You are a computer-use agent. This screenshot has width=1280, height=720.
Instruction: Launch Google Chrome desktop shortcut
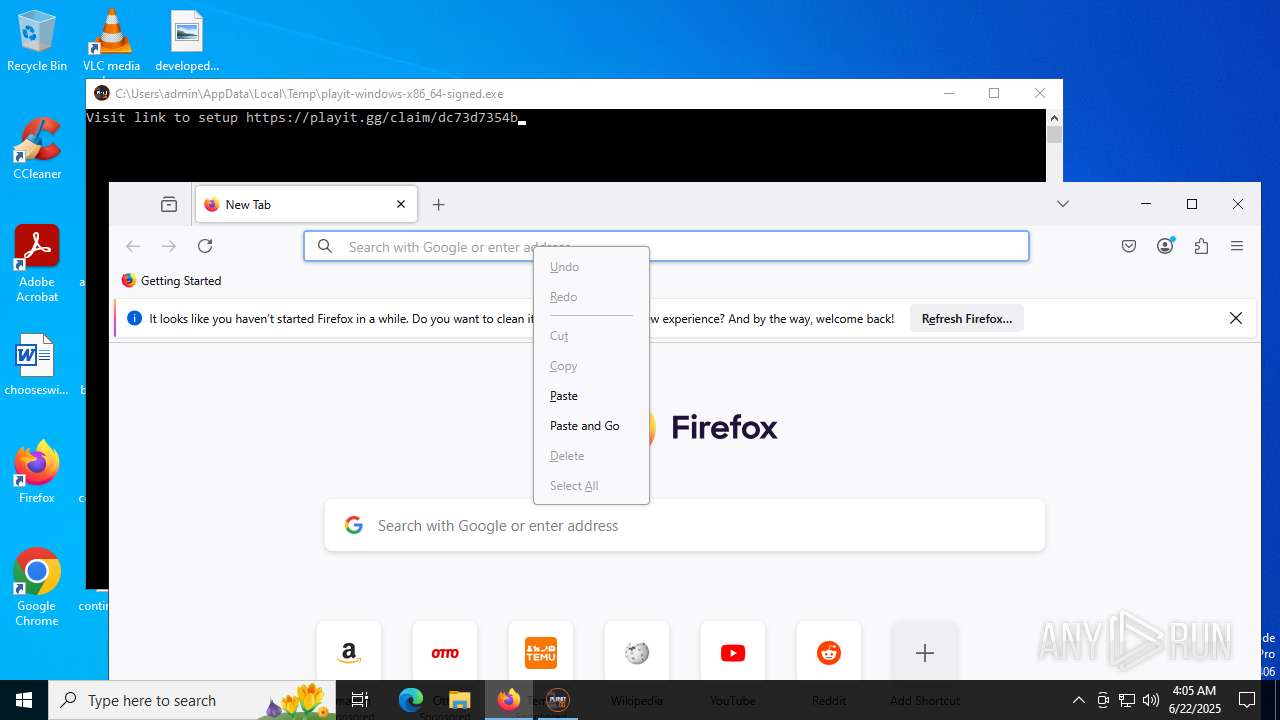37,588
